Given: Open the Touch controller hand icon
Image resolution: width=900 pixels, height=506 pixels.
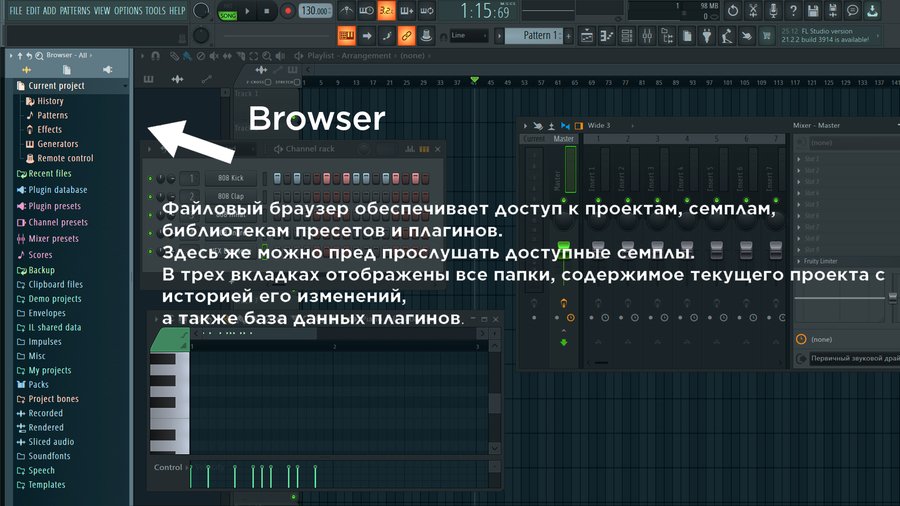Looking at the screenshot, I should point(746,36).
